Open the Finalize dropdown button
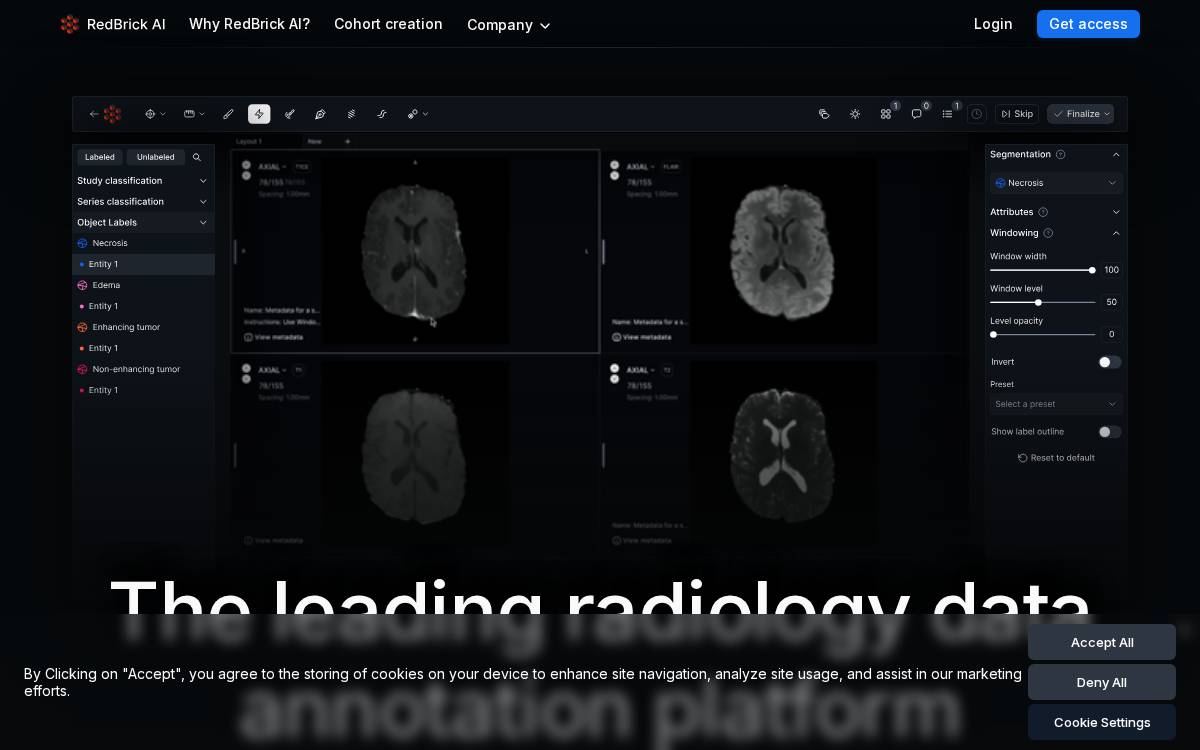This screenshot has height=750, width=1200. pyautogui.click(x=1080, y=114)
